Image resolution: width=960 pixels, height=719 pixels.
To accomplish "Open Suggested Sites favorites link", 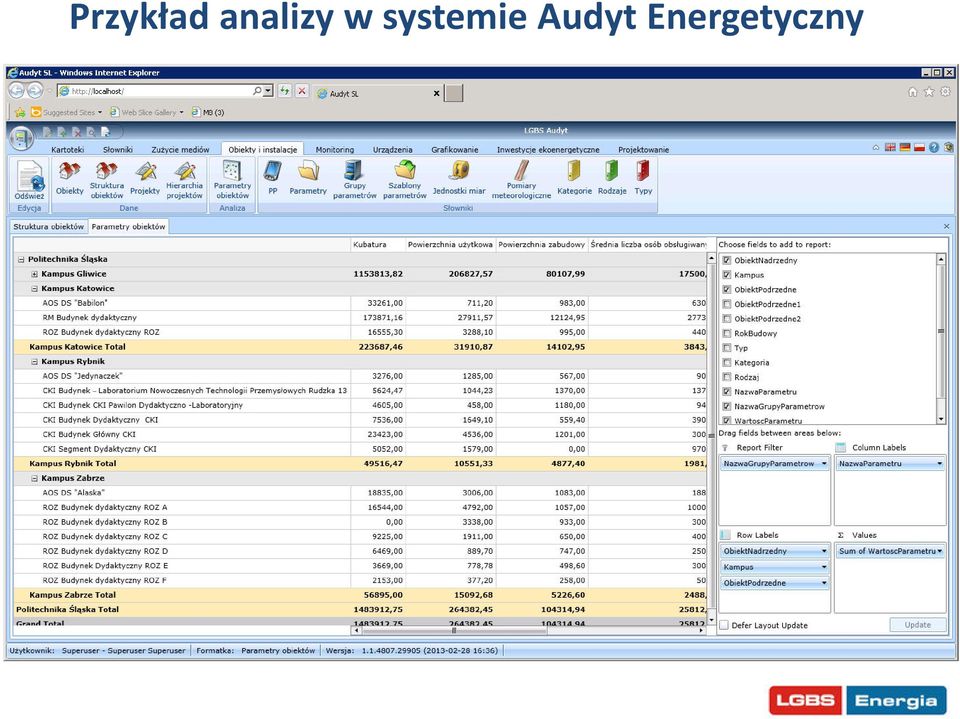I will [x=67, y=113].
